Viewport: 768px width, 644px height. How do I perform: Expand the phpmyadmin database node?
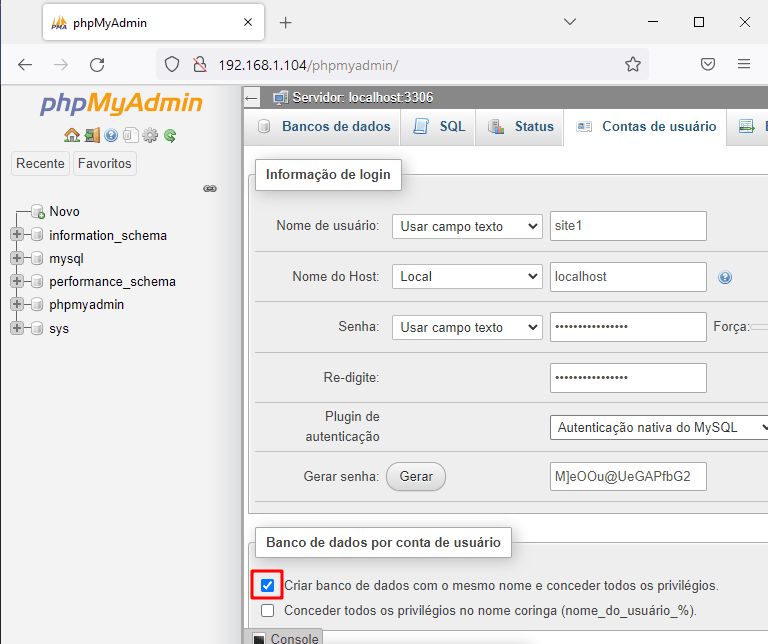(x=17, y=304)
